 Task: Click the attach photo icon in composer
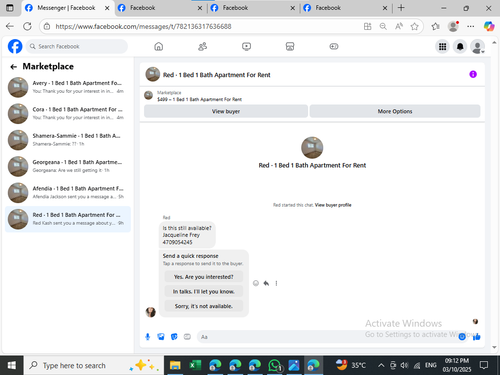[x=161, y=337]
